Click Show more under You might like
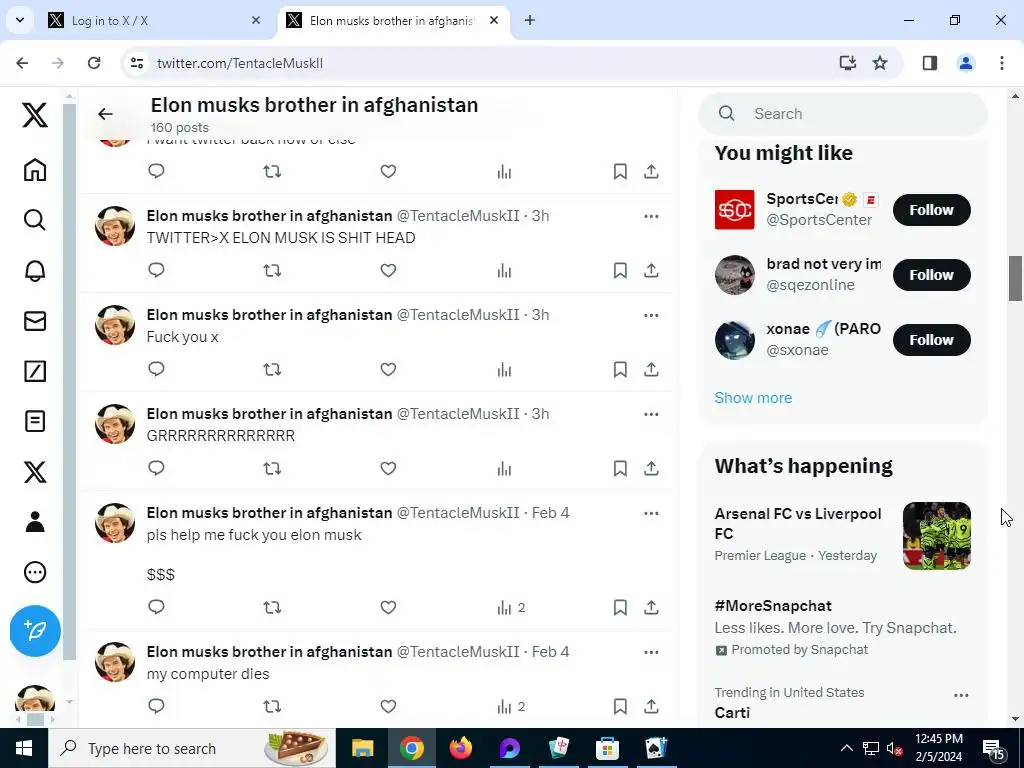This screenshot has width=1024, height=768. (753, 398)
